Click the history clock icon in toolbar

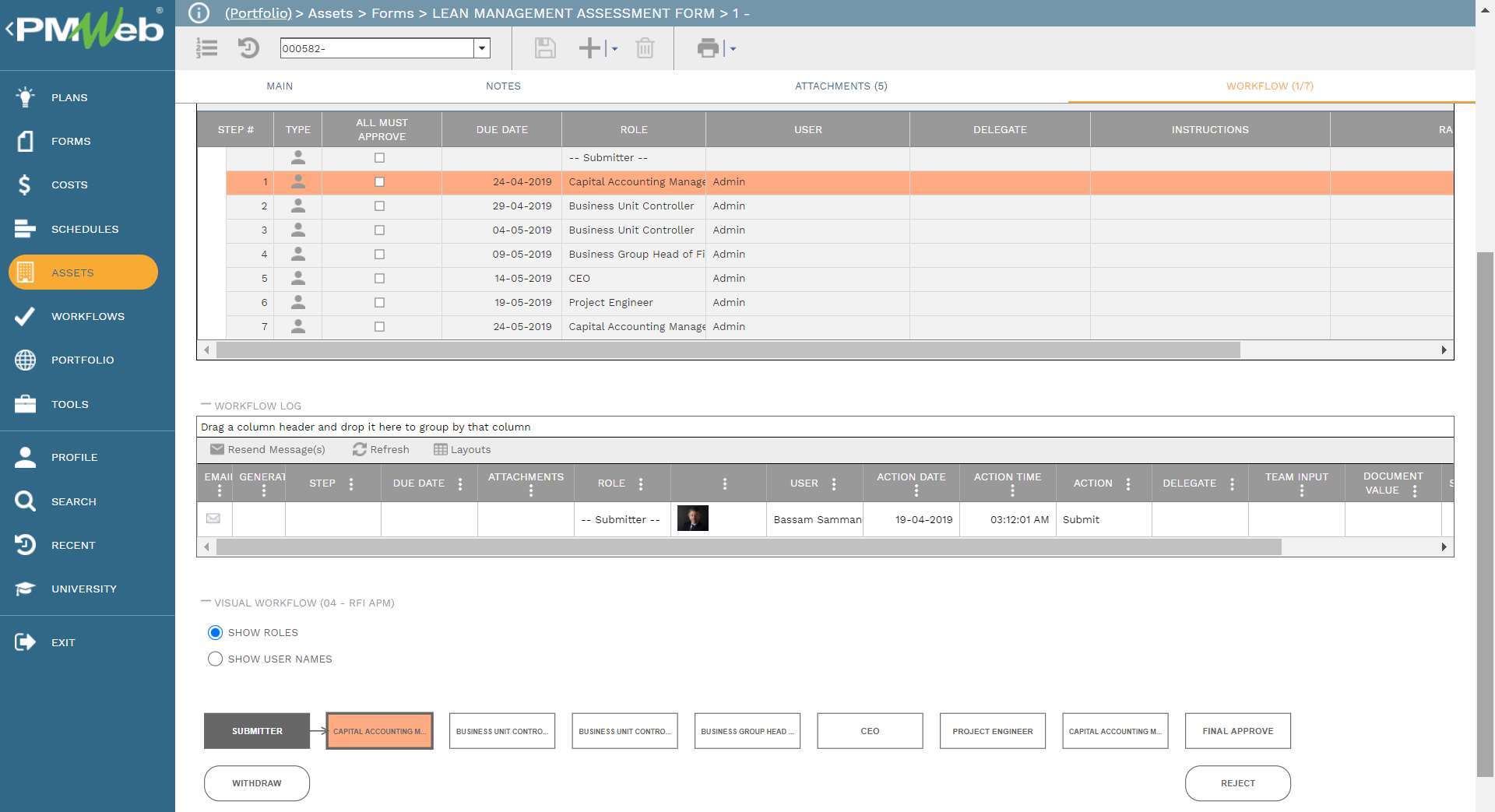(248, 48)
